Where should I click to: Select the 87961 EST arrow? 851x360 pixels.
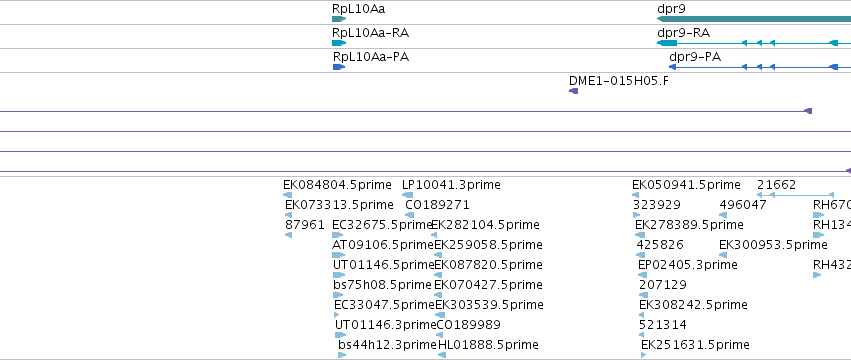pyautogui.click(x=288, y=235)
